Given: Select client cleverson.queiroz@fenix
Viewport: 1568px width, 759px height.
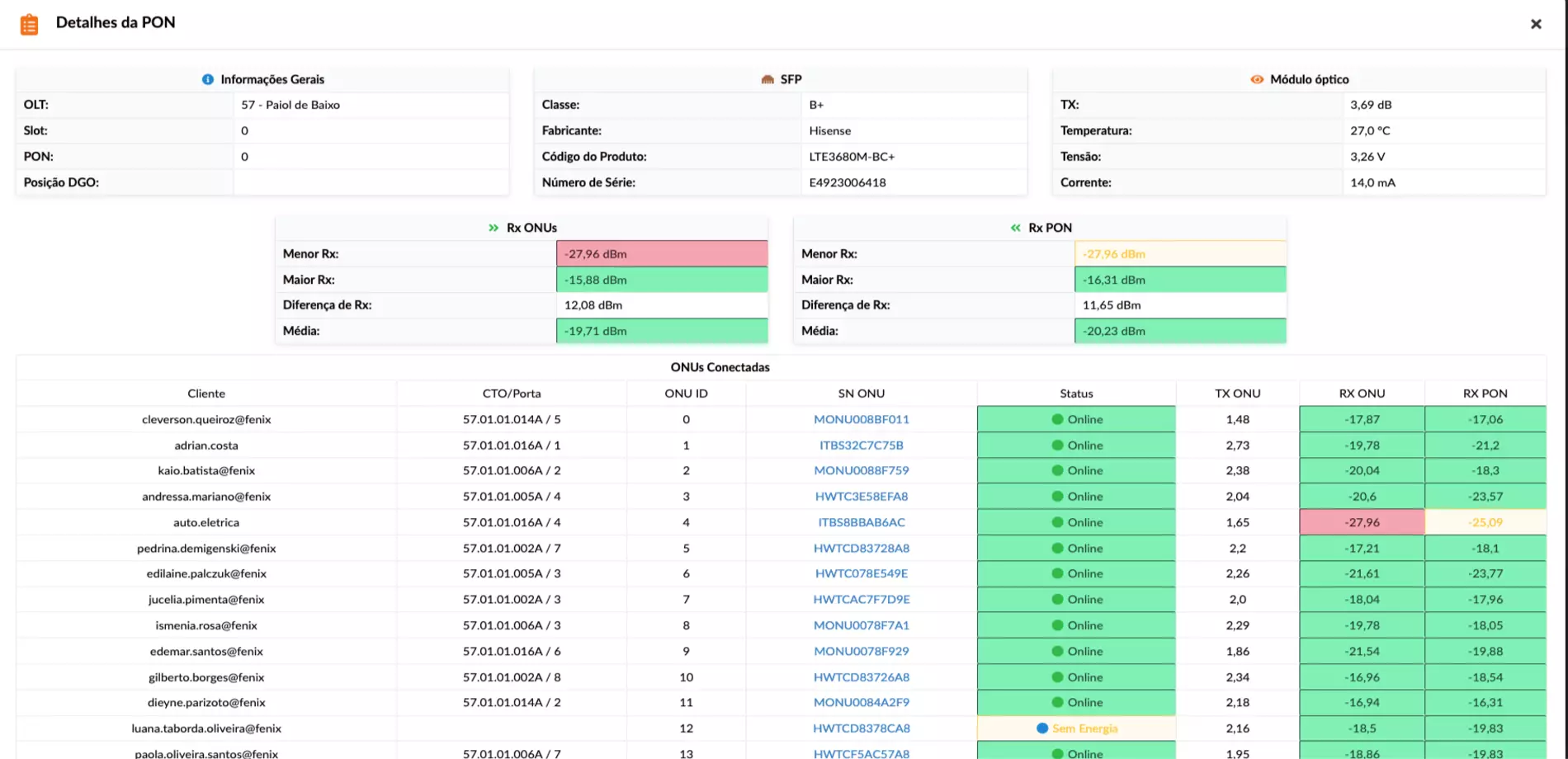Looking at the screenshot, I should click(x=206, y=419).
